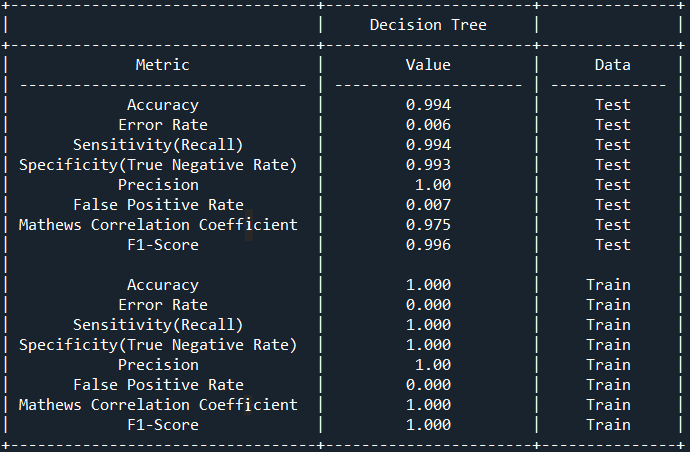Image resolution: width=690 pixels, height=452 pixels.
Task: Select the test Specificity value 0.993
Action: click(x=428, y=165)
